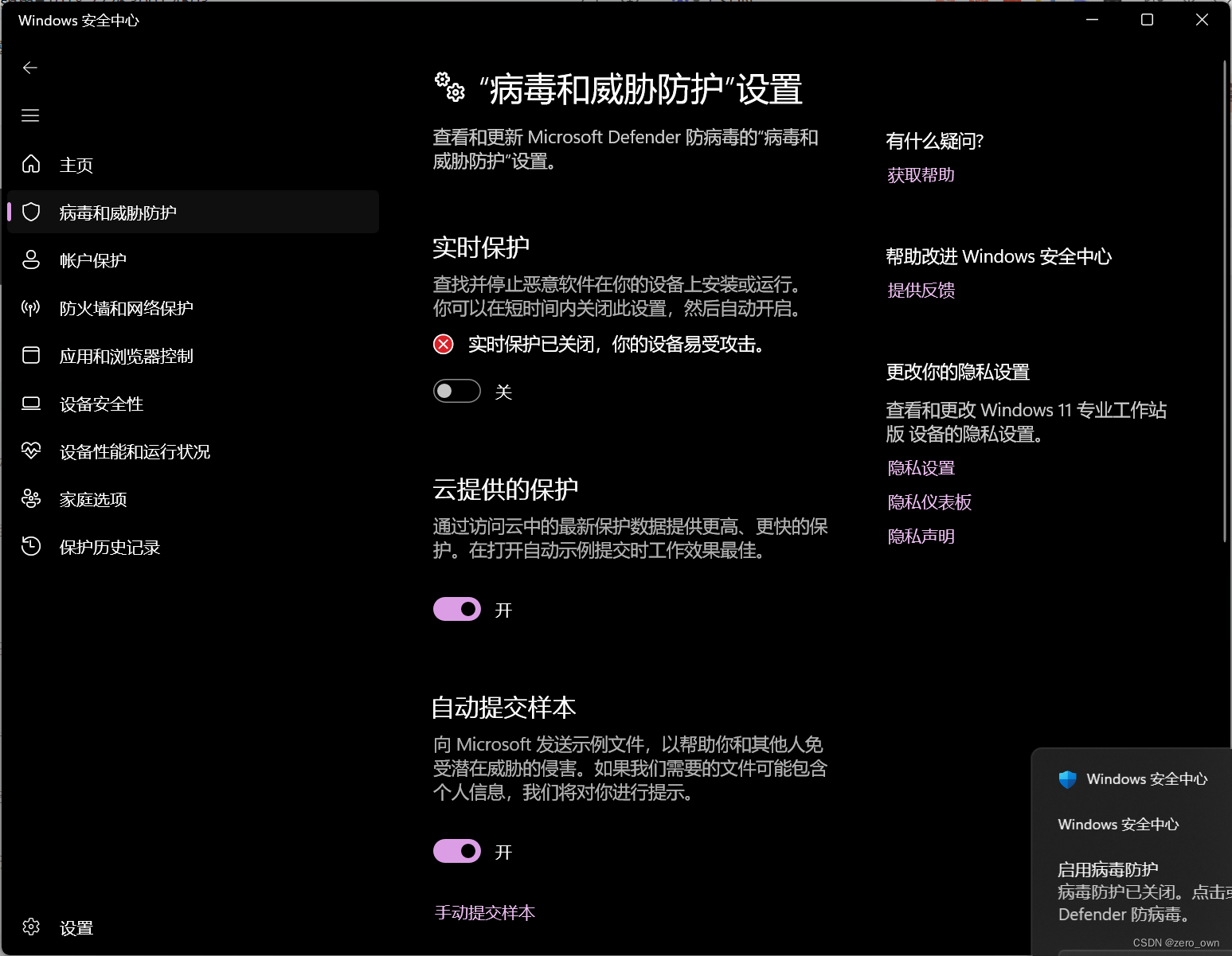1232x956 pixels.
Task: Turn off the 自动提交样本 toggle
Action: (x=457, y=851)
